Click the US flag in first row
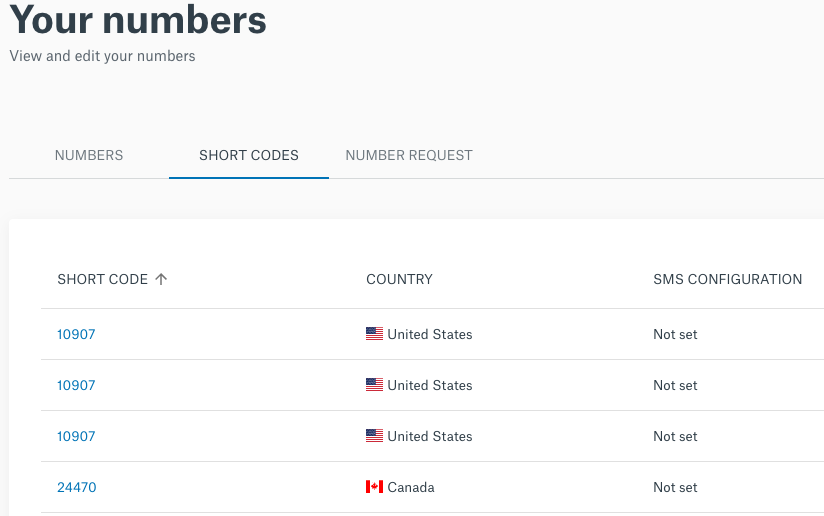824x516 pixels. [x=374, y=334]
